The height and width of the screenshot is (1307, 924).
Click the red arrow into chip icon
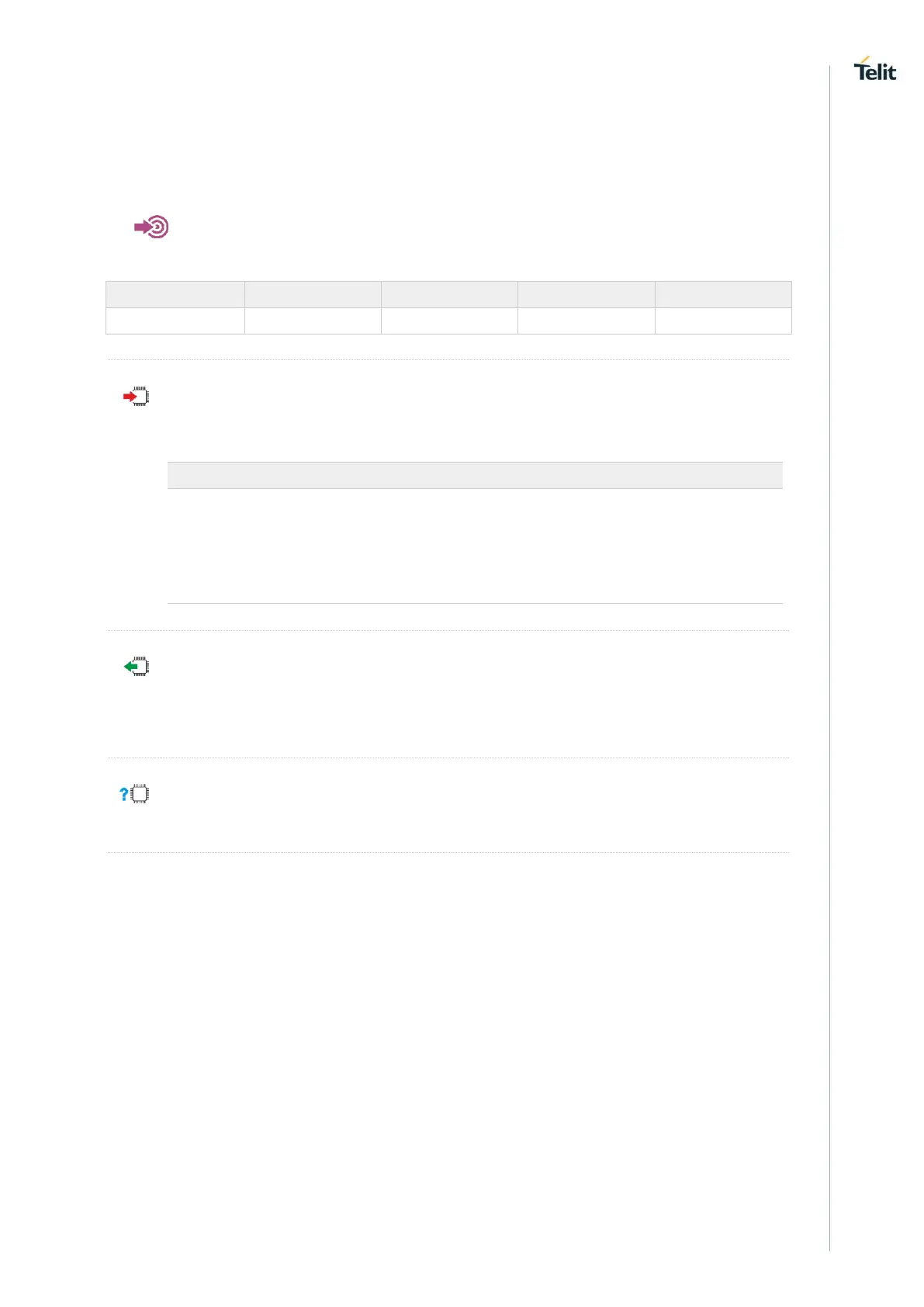pyautogui.click(x=137, y=397)
